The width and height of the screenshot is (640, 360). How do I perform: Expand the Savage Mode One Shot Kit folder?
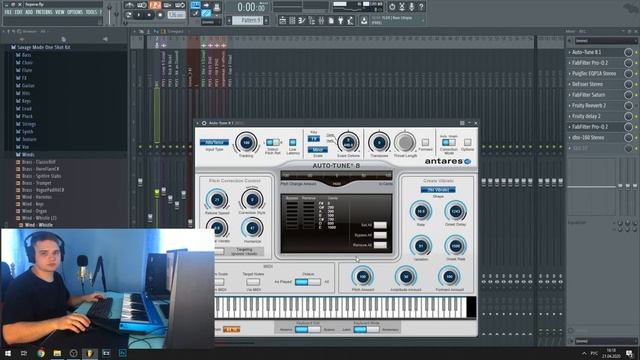tap(43, 47)
